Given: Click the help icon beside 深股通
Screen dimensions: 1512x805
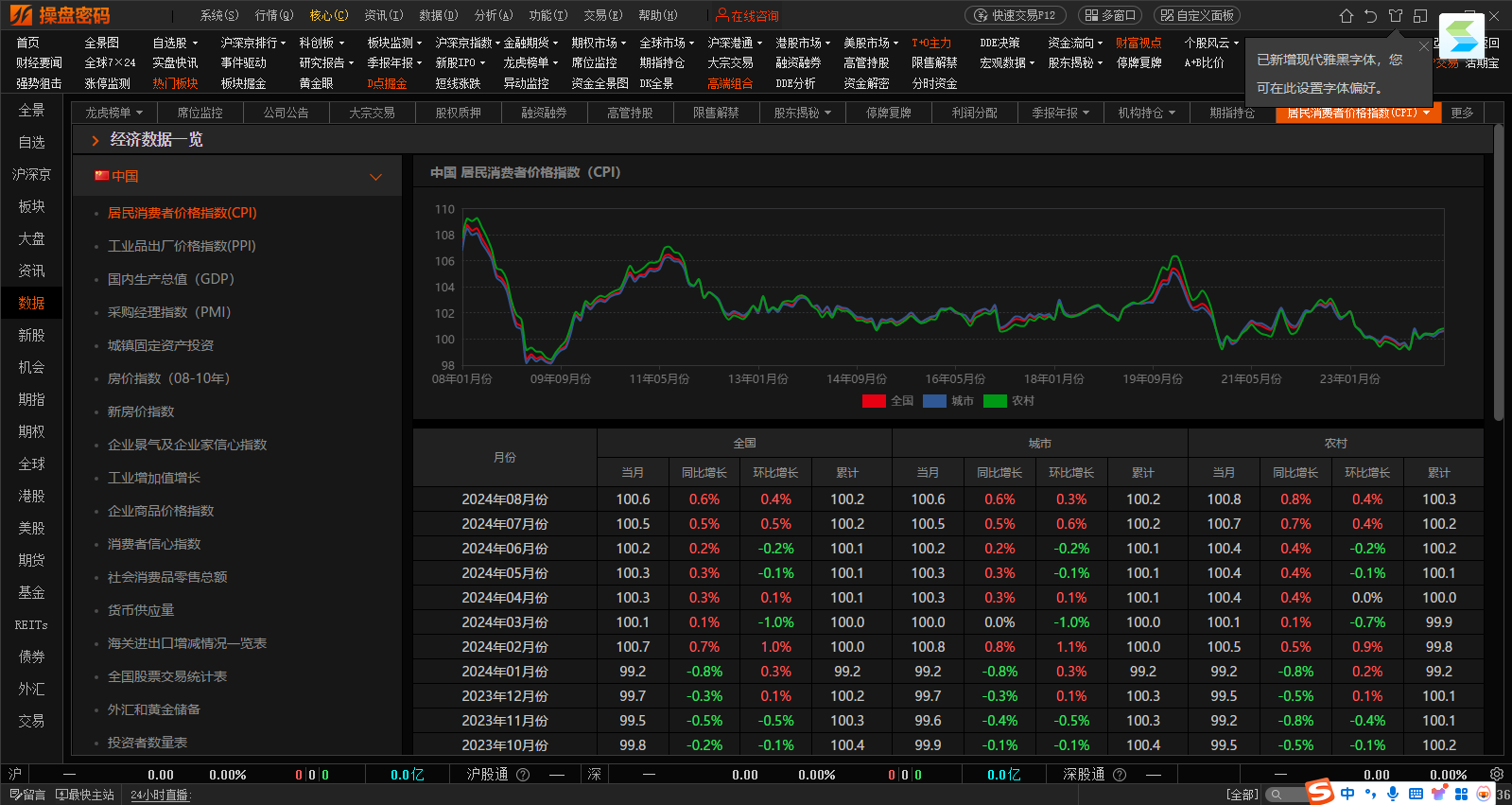Looking at the screenshot, I should (x=1120, y=775).
